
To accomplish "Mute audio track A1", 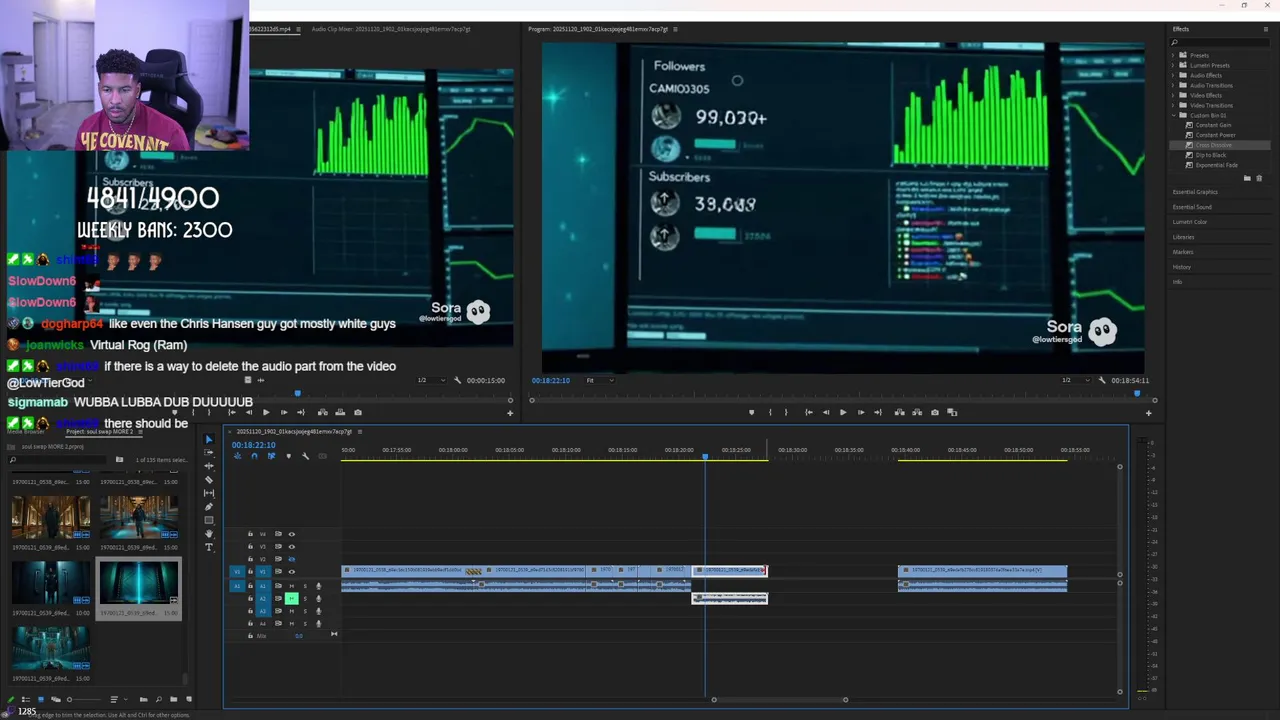I will (x=292, y=586).
